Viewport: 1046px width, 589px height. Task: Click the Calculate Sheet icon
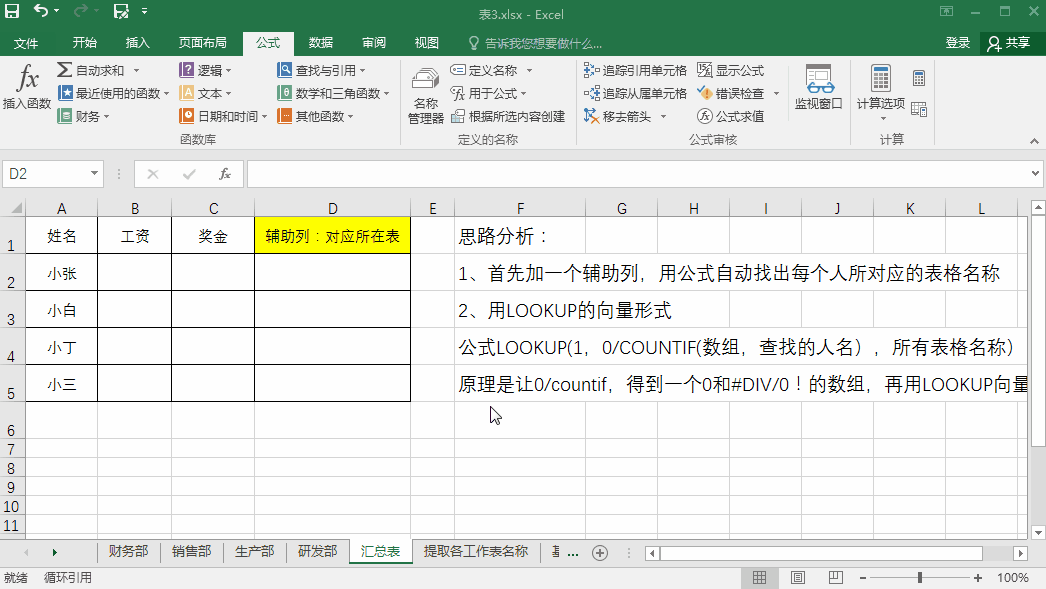click(919, 109)
